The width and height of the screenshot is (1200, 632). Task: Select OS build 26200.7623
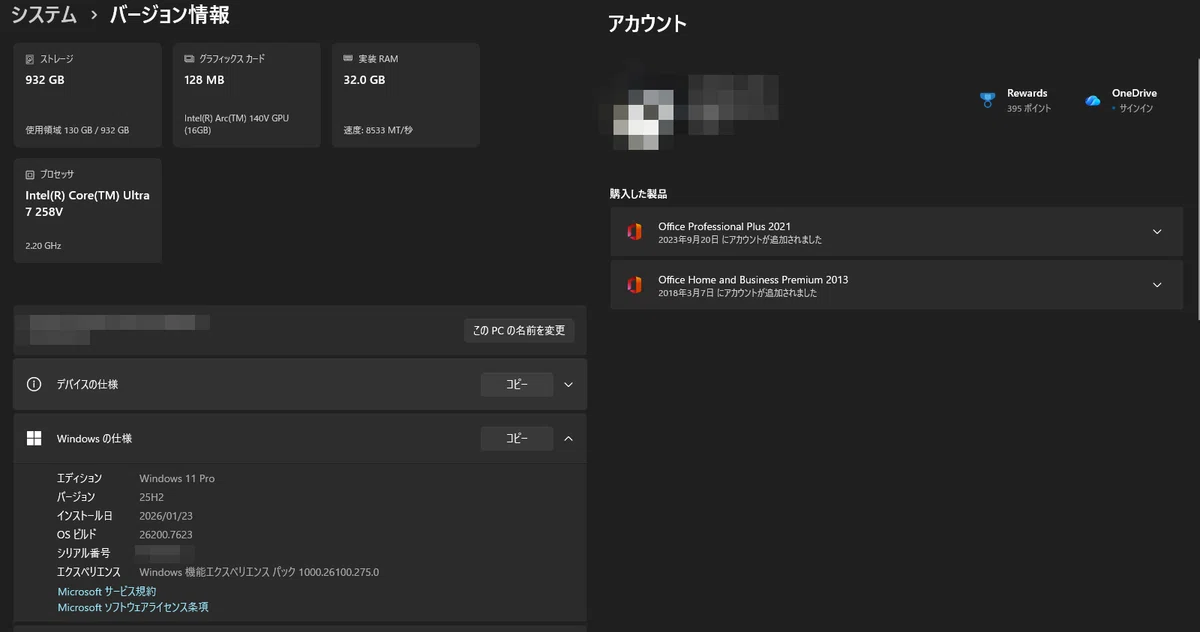166,535
